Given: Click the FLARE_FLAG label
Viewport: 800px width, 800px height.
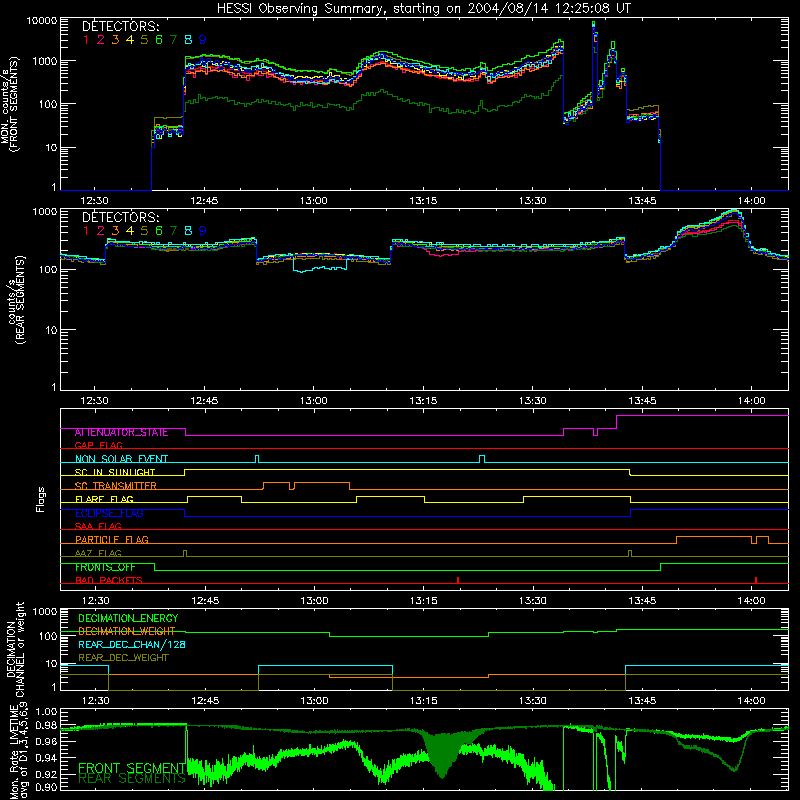Looking at the screenshot, I should (x=104, y=499).
